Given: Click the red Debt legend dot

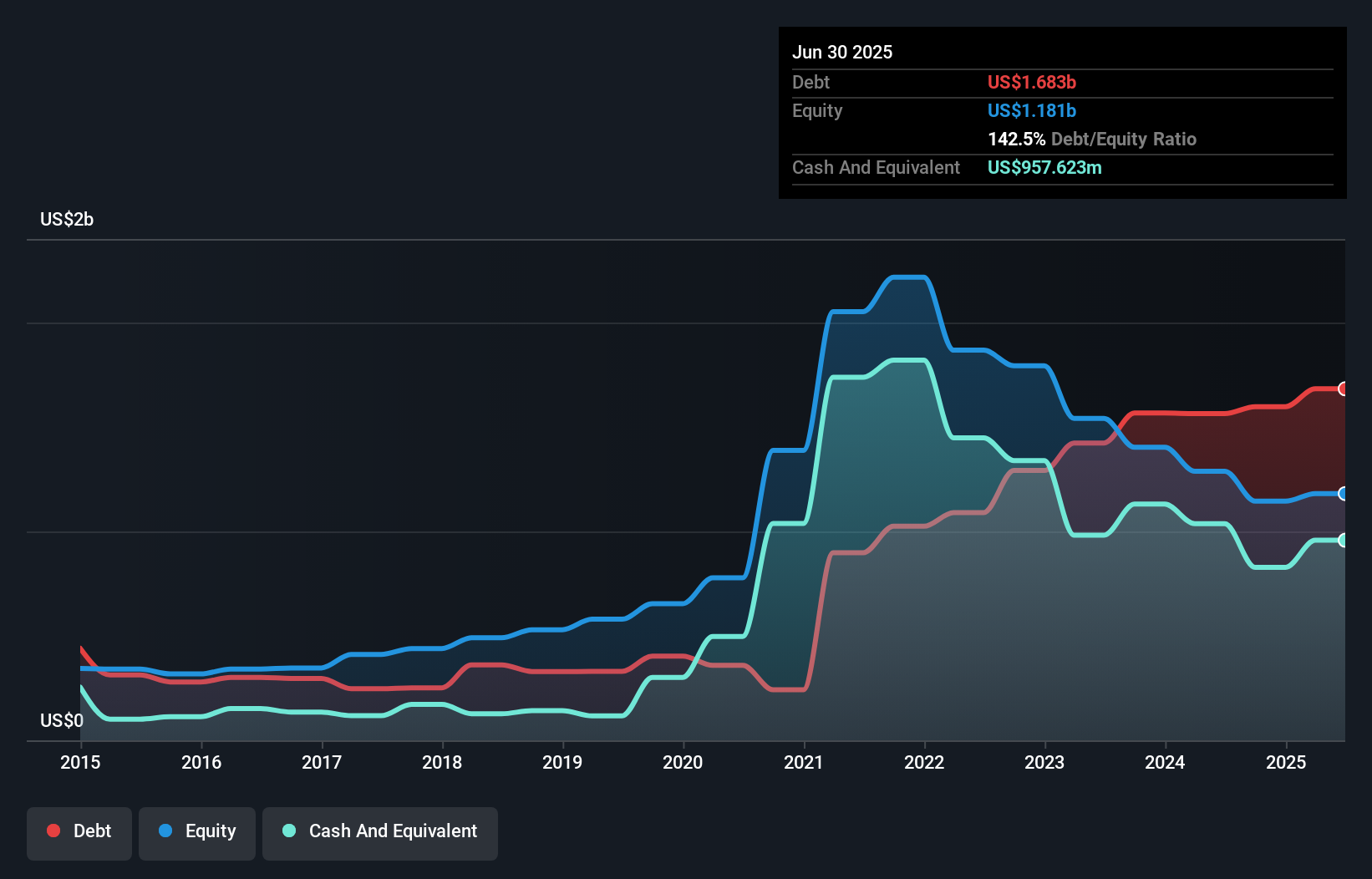Looking at the screenshot, I should point(53,831).
